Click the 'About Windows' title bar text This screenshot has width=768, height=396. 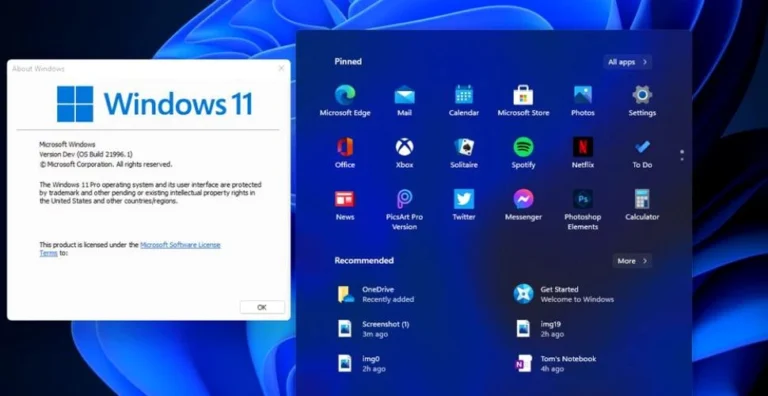38,69
